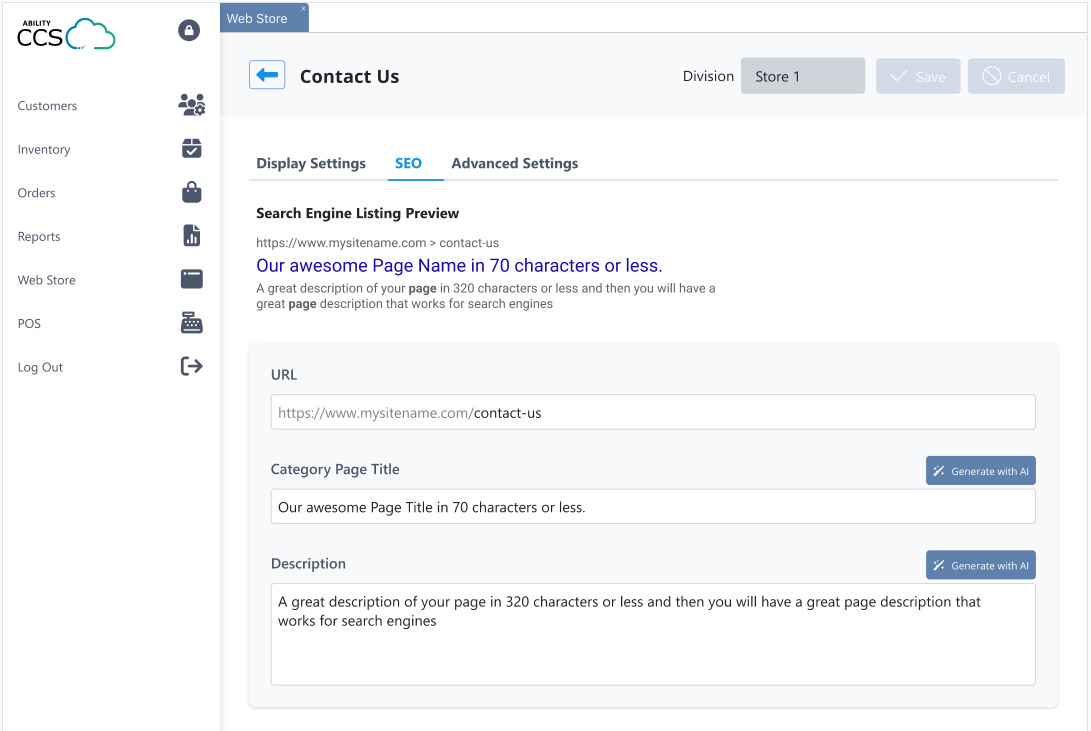Select the POS register icon
Image resolution: width=1091 pixels, height=731 pixels.
tap(190, 323)
